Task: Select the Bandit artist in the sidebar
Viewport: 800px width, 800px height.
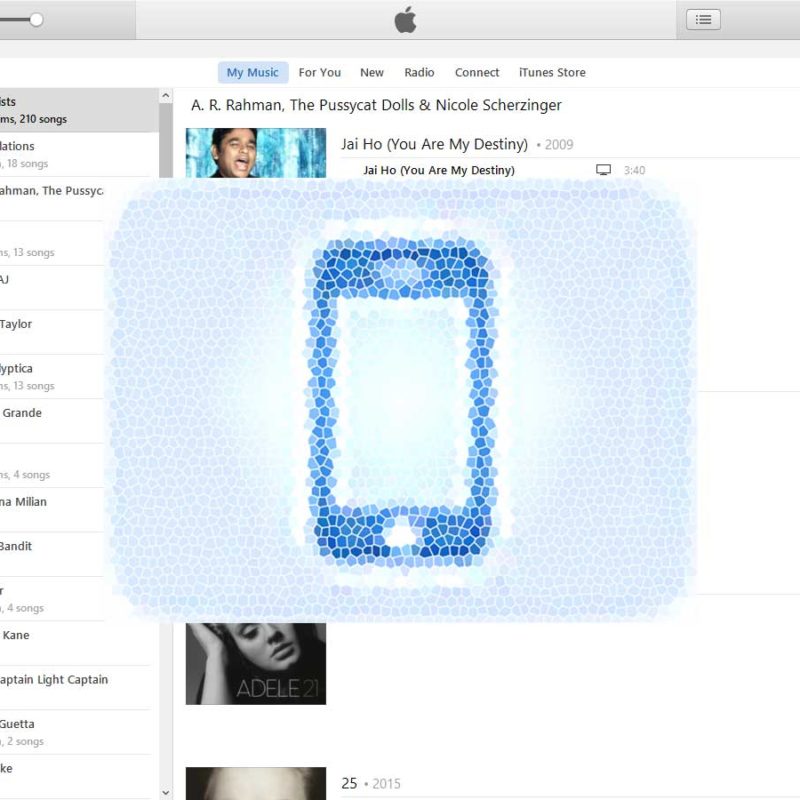Action: 51,554
